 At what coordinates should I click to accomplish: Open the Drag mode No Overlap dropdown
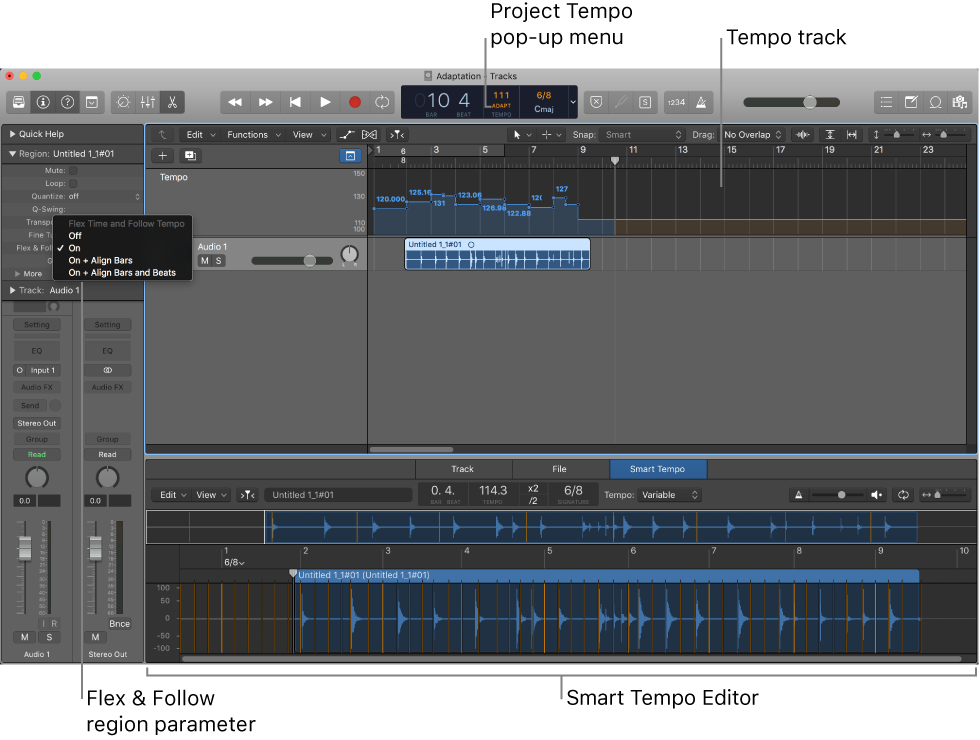[752, 133]
